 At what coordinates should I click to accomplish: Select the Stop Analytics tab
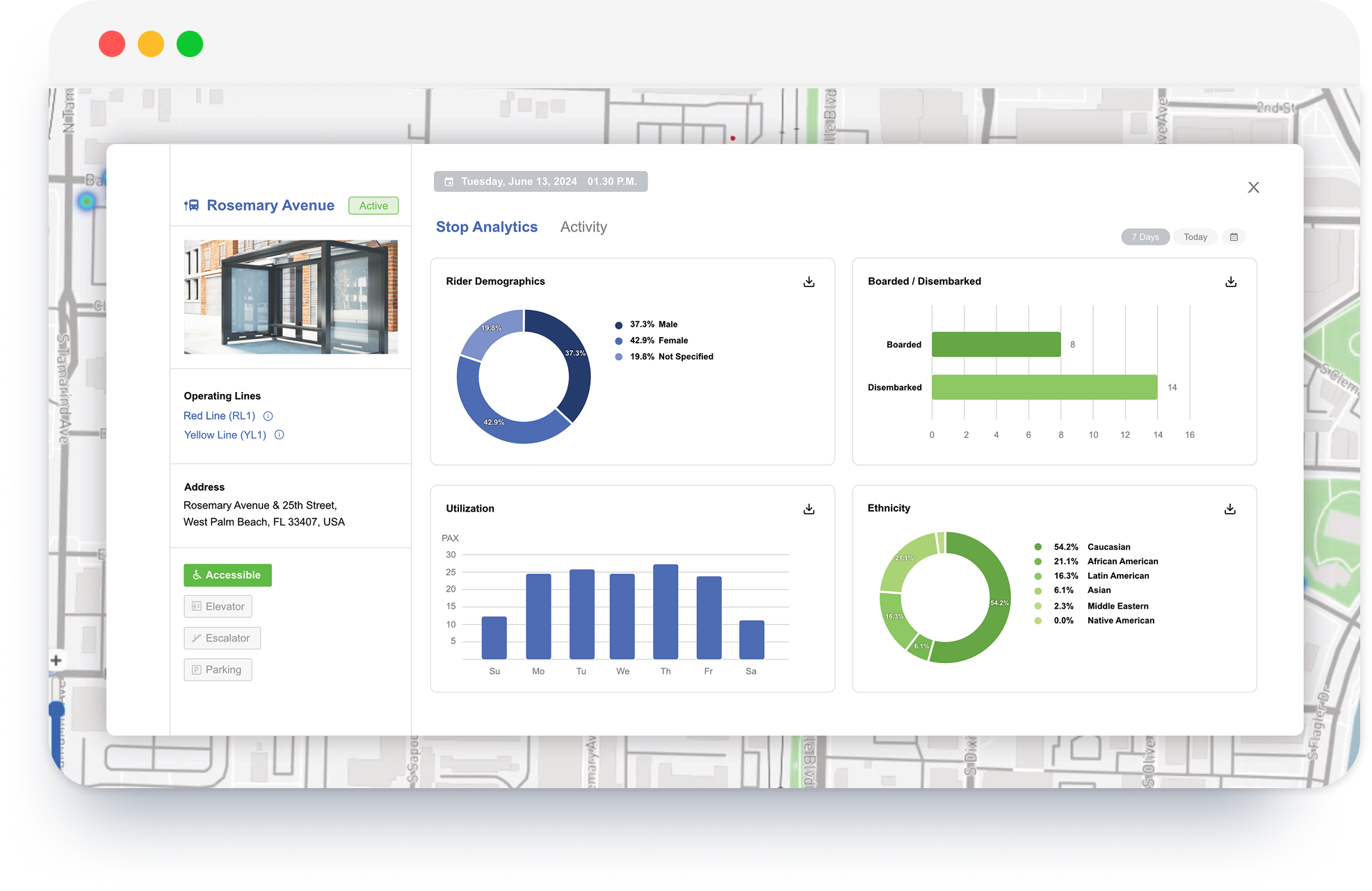[486, 227]
